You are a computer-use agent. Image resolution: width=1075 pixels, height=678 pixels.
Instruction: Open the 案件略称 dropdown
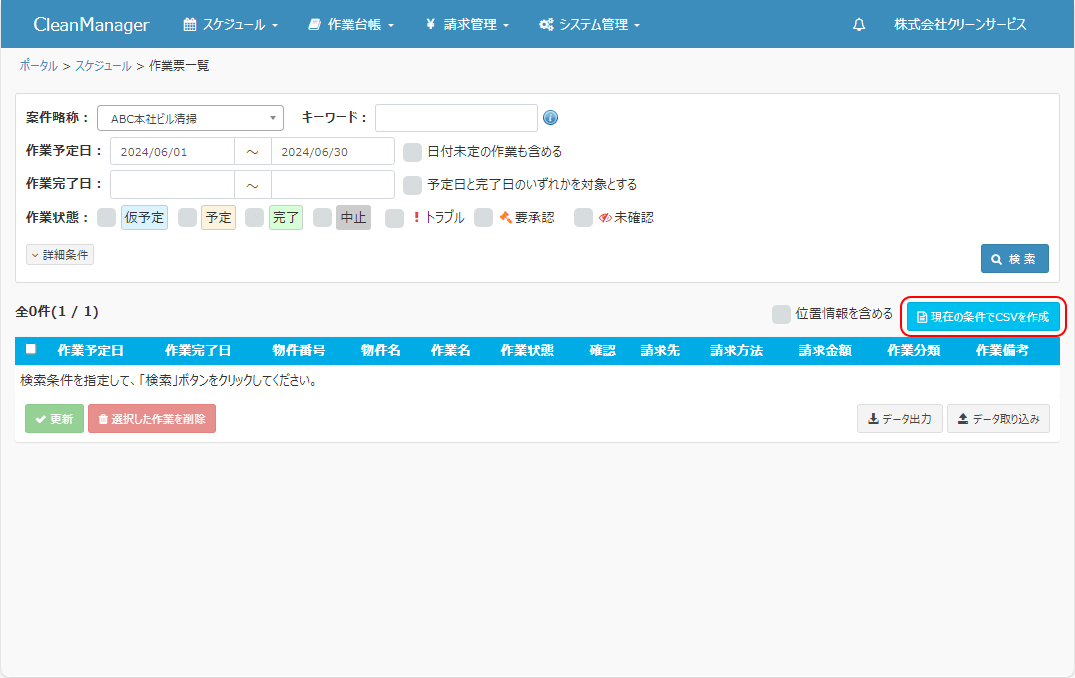pos(190,118)
